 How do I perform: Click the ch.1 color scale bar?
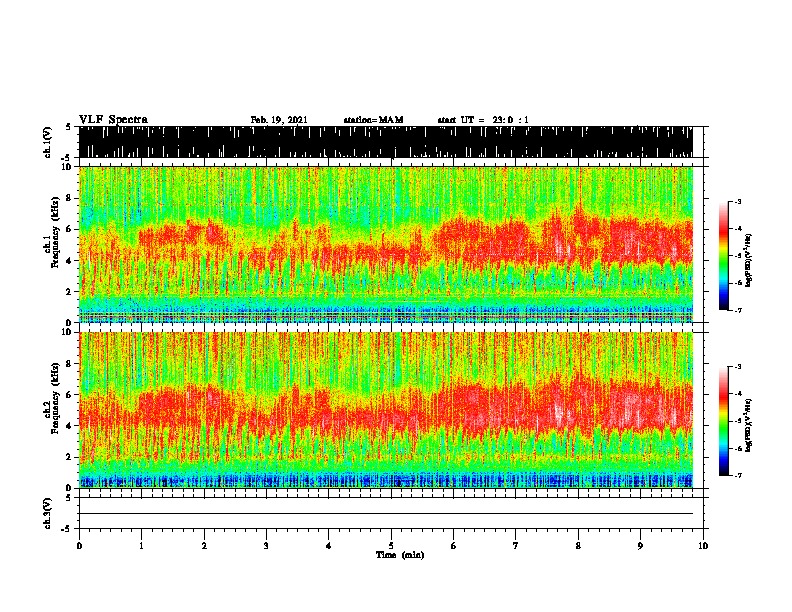point(724,256)
